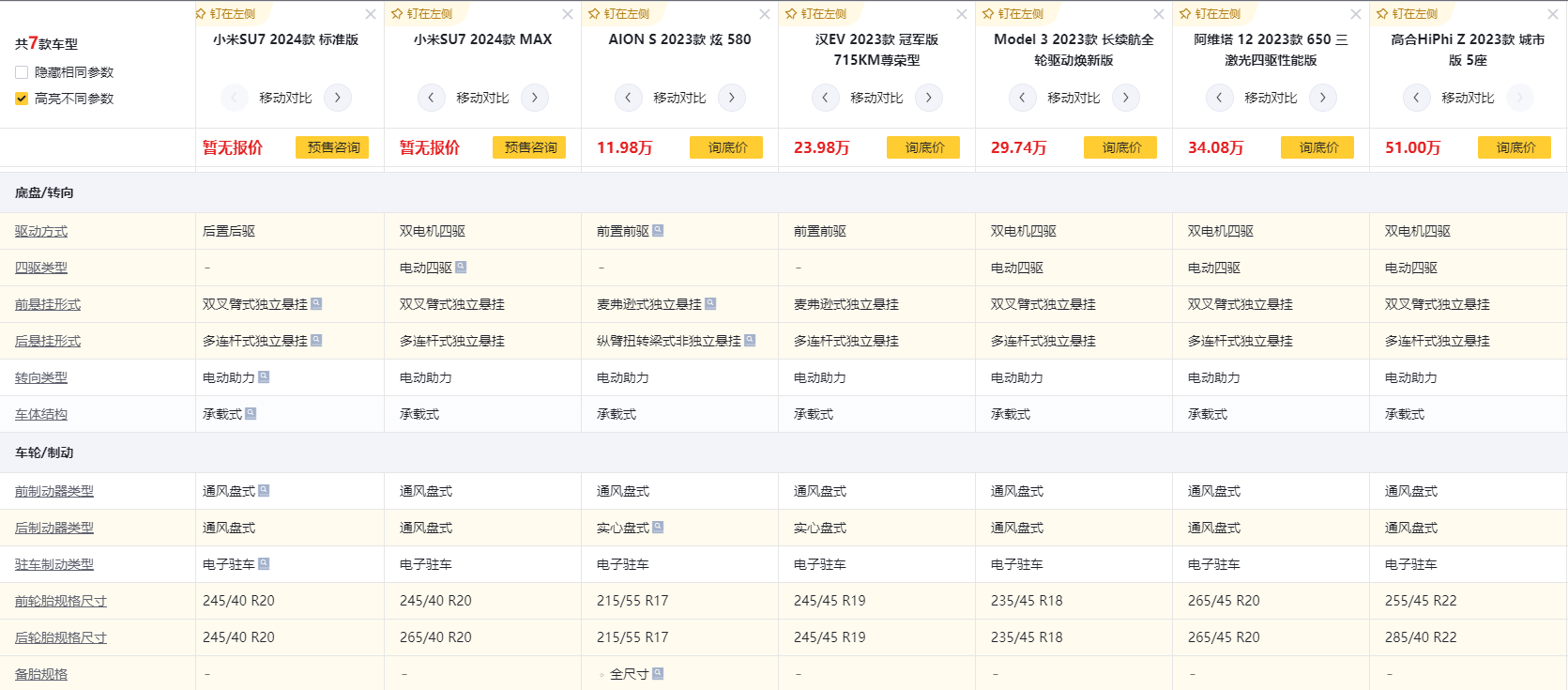Image resolution: width=1568 pixels, height=690 pixels.
Task: Move 小米SU7 标准版 column right
Action: [x=338, y=98]
